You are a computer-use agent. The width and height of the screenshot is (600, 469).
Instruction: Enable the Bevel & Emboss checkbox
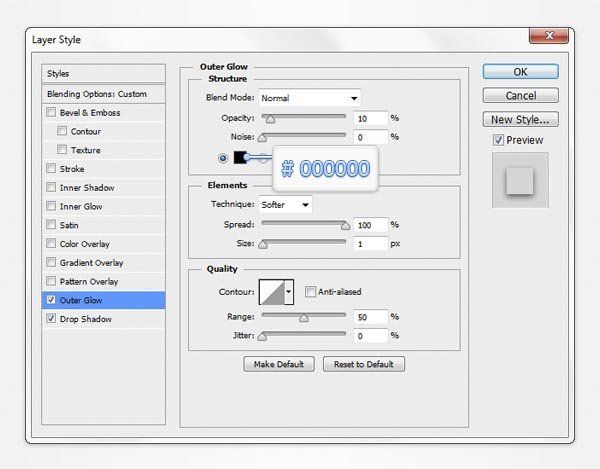pos(51,112)
